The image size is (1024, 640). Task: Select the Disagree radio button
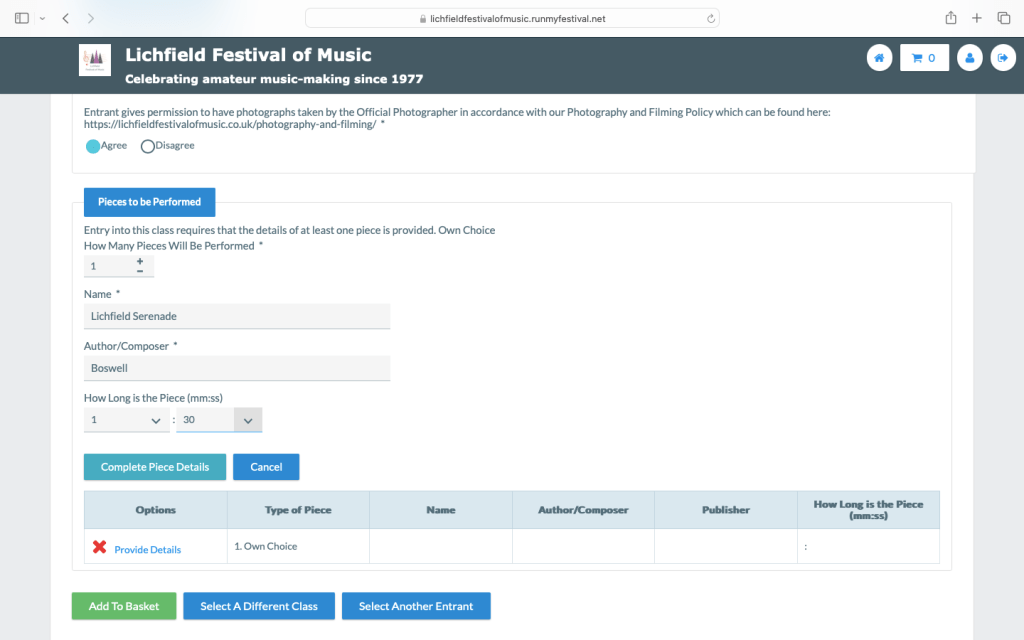click(x=148, y=146)
